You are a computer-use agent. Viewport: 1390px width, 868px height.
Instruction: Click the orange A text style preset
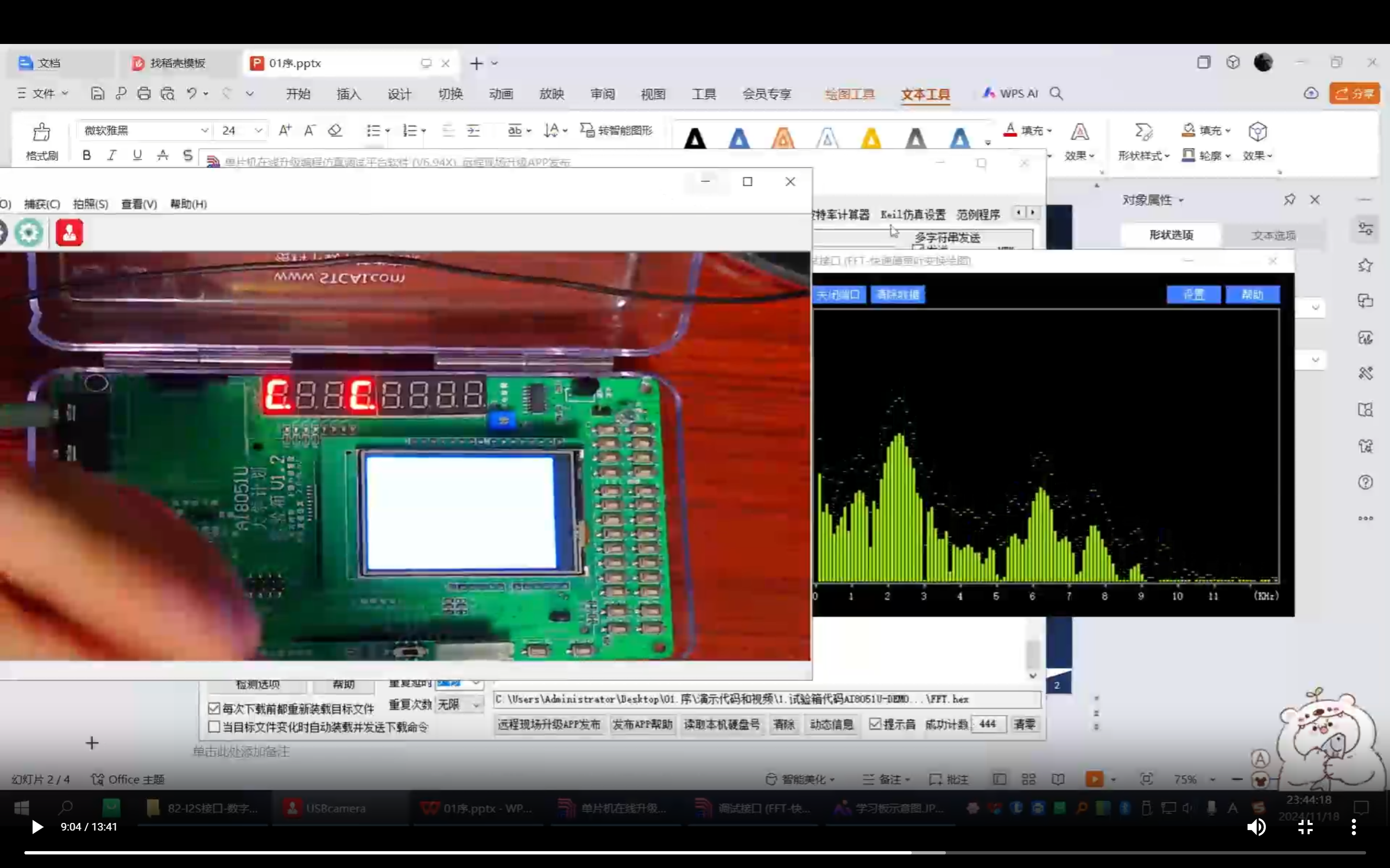tap(783, 138)
